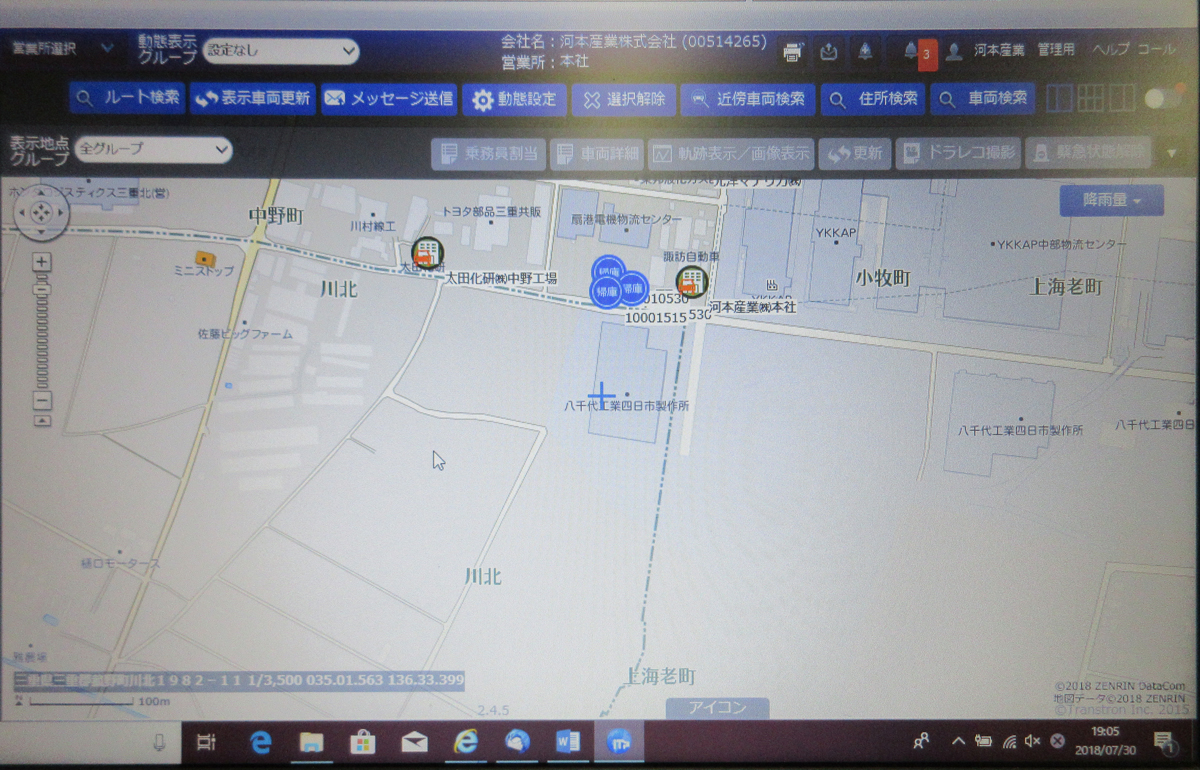Viewport: 1200px width, 770px height.
Task: Click the 佐藤ピッグファーム map label
Action: coord(245,334)
